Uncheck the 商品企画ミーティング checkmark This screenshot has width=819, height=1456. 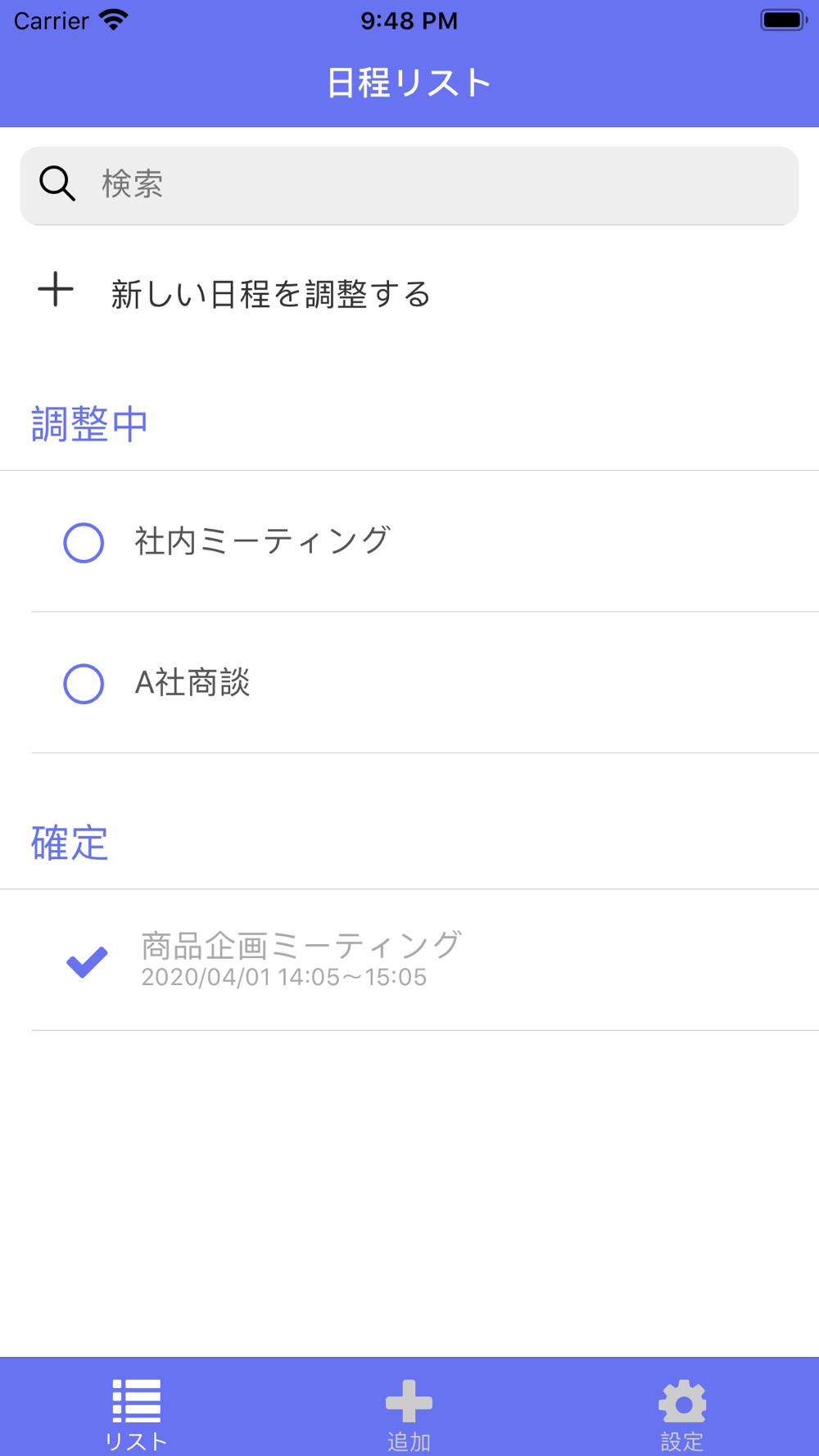point(87,961)
